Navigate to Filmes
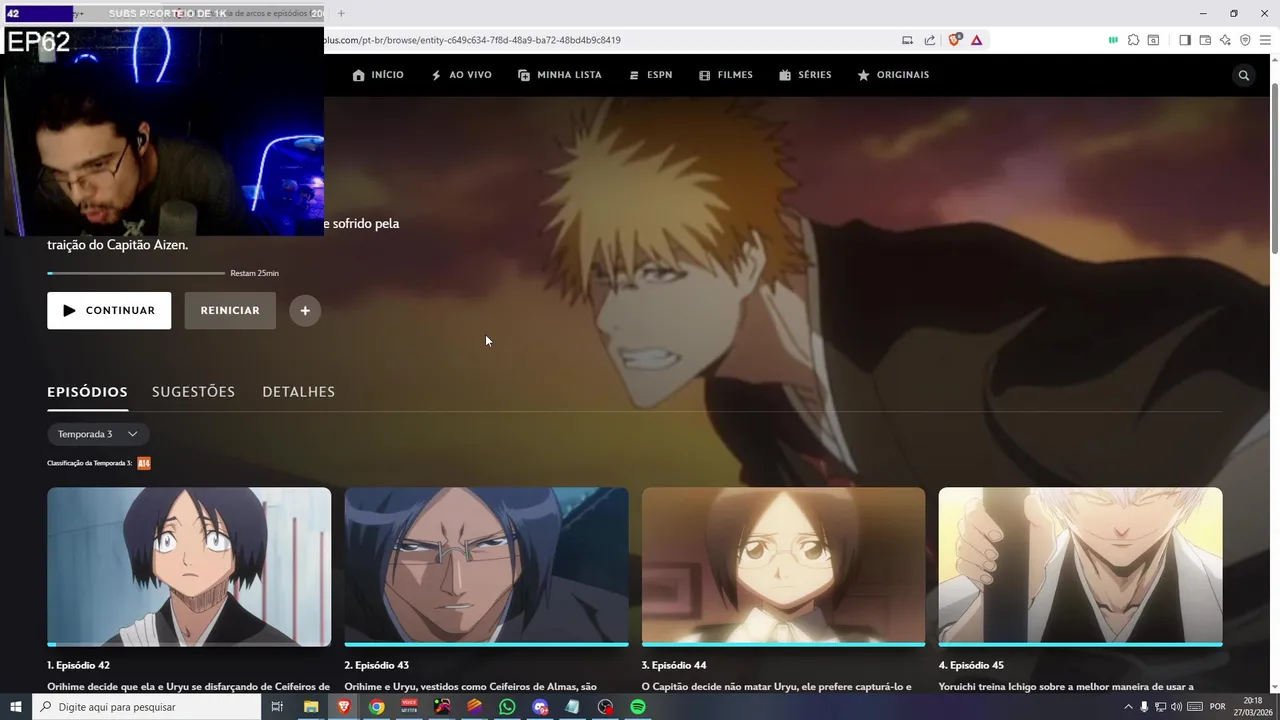The width and height of the screenshot is (1280, 720). click(x=726, y=75)
